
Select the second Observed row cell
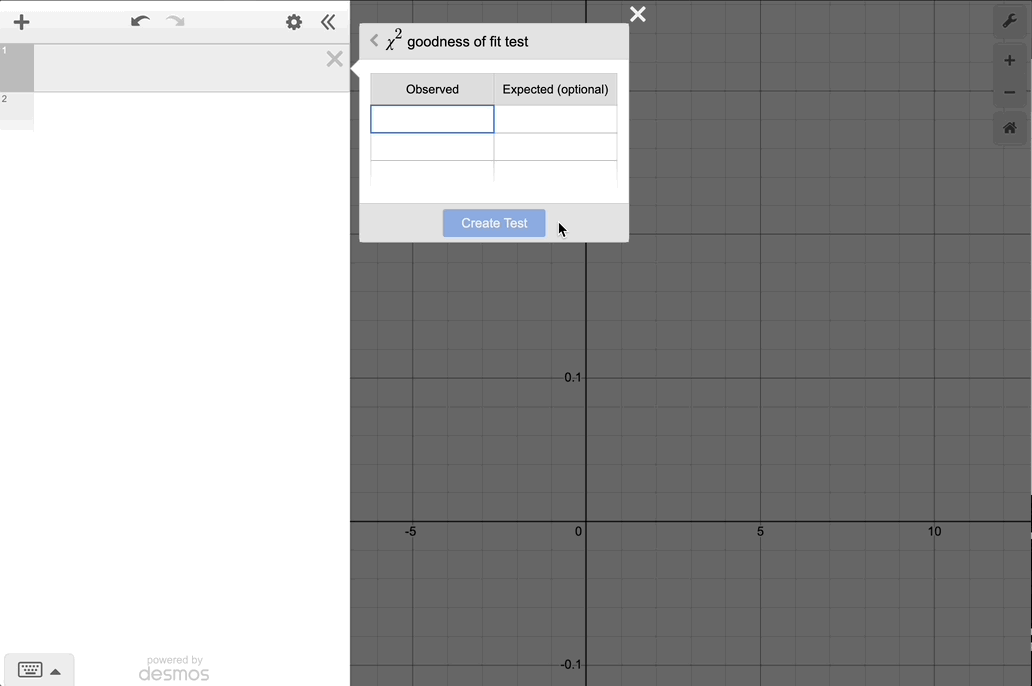click(432, 147)
